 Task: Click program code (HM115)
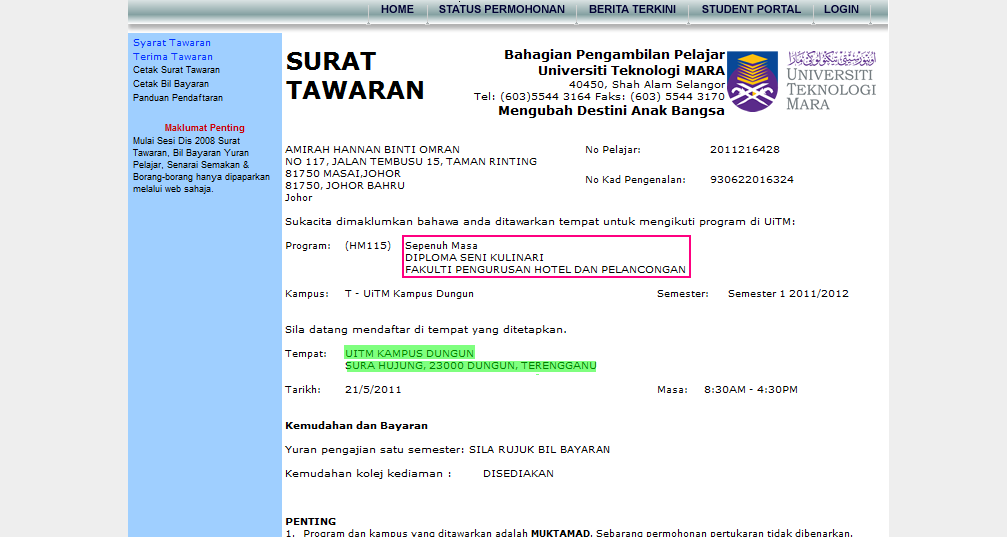coord(367,246)
